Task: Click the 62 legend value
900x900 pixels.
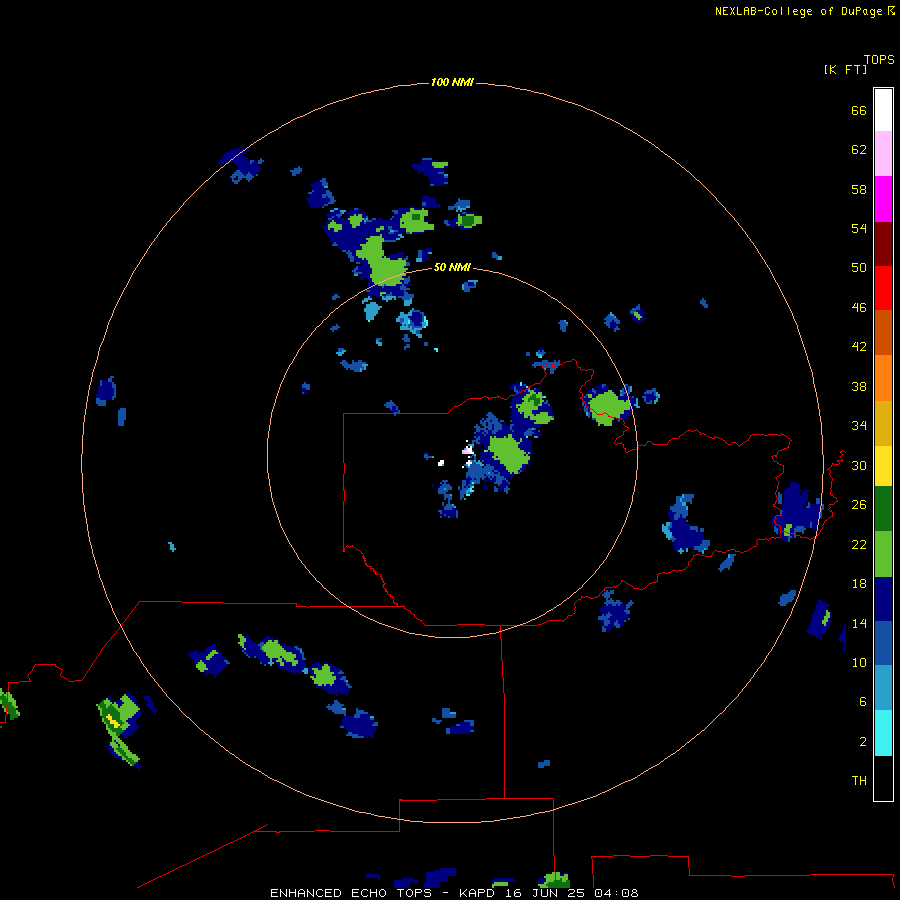Action: click(x=859, y=150)
